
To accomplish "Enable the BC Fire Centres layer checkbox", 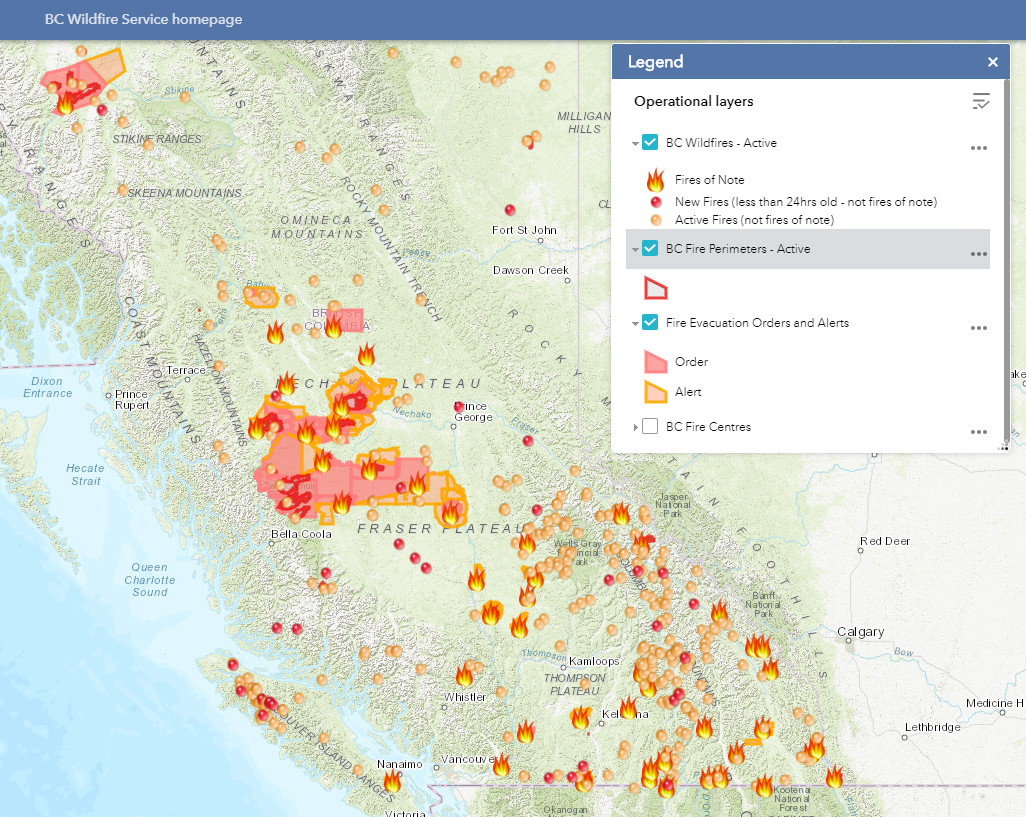I will [650, 427].
